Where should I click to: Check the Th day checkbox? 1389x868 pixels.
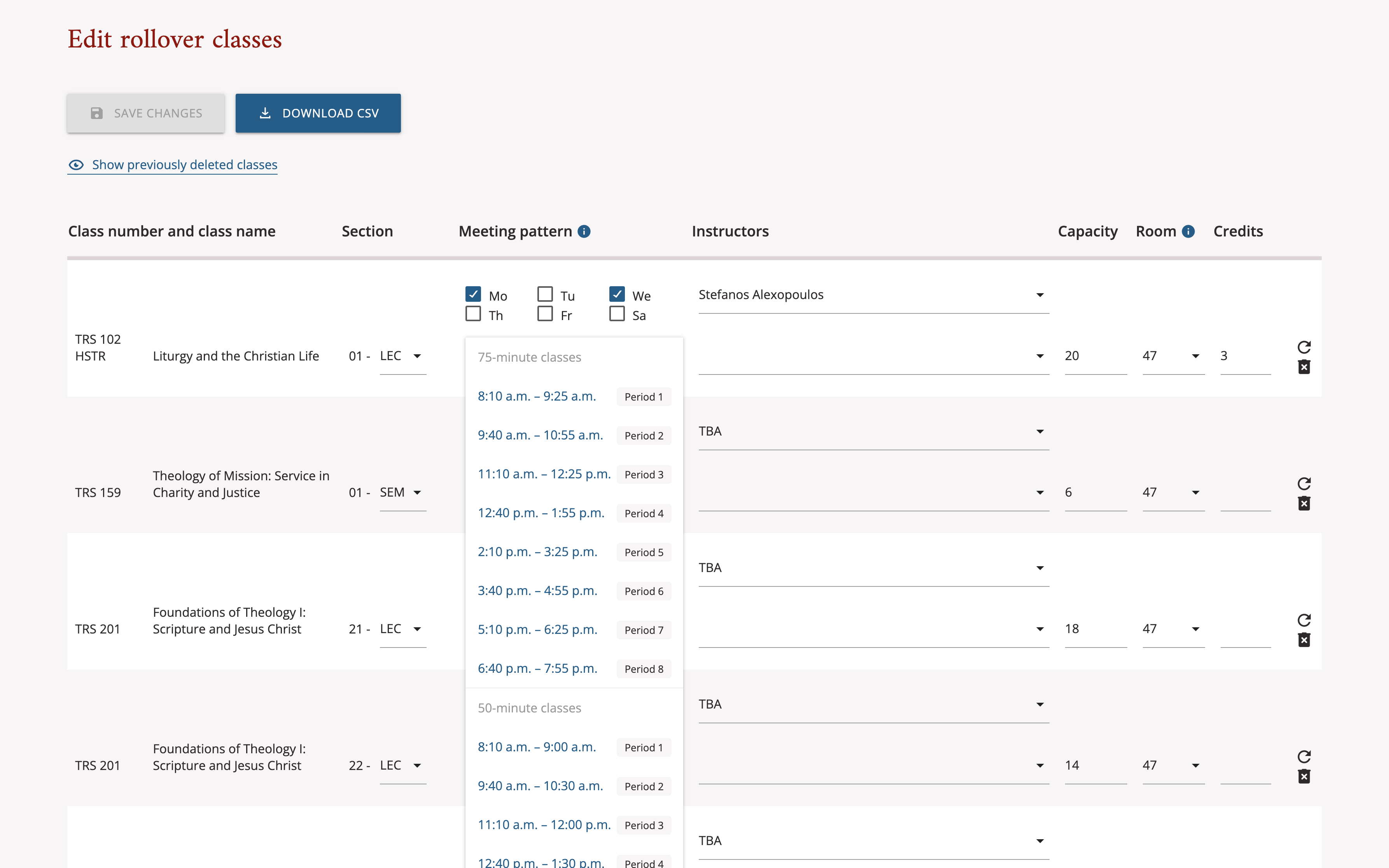click(473, 314)
